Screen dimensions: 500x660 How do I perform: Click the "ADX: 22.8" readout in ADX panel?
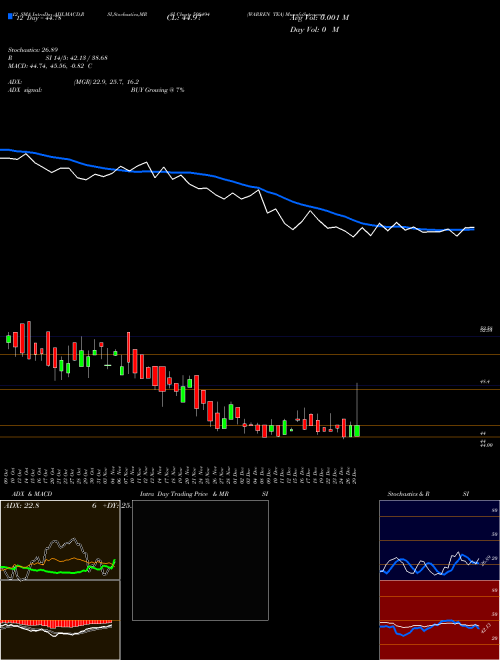pyautogui.click(x=21, y=506)
